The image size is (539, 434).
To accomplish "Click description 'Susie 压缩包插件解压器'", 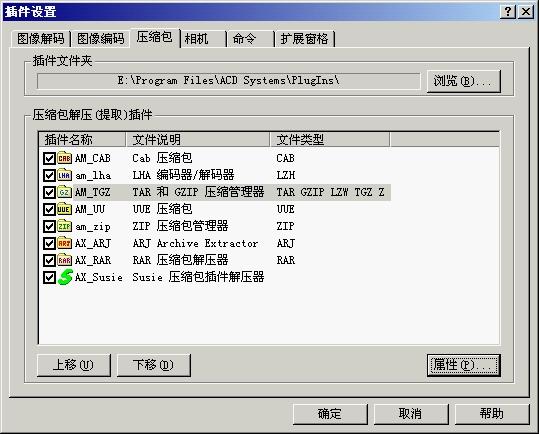I will 198,277.
